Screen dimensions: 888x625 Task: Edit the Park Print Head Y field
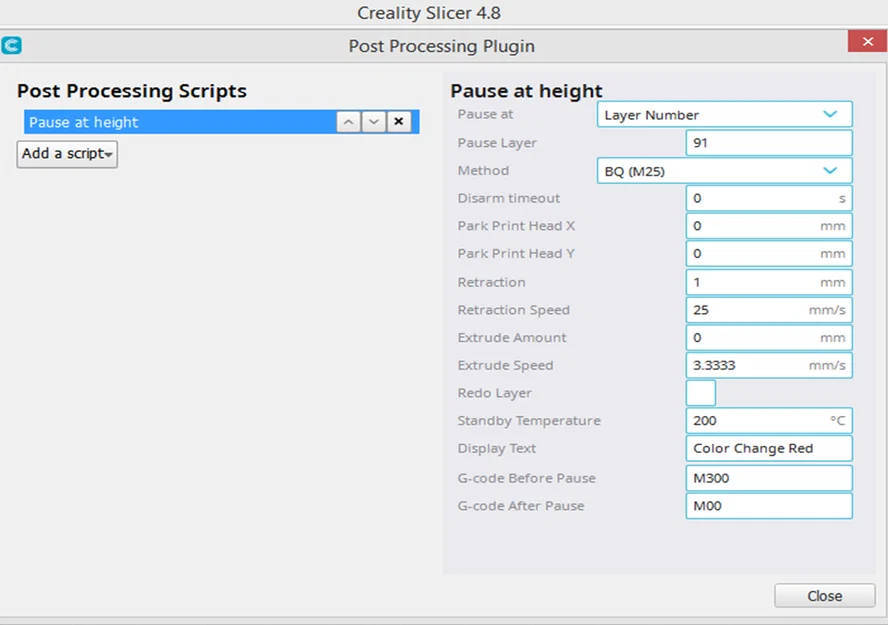pos(769,254)
